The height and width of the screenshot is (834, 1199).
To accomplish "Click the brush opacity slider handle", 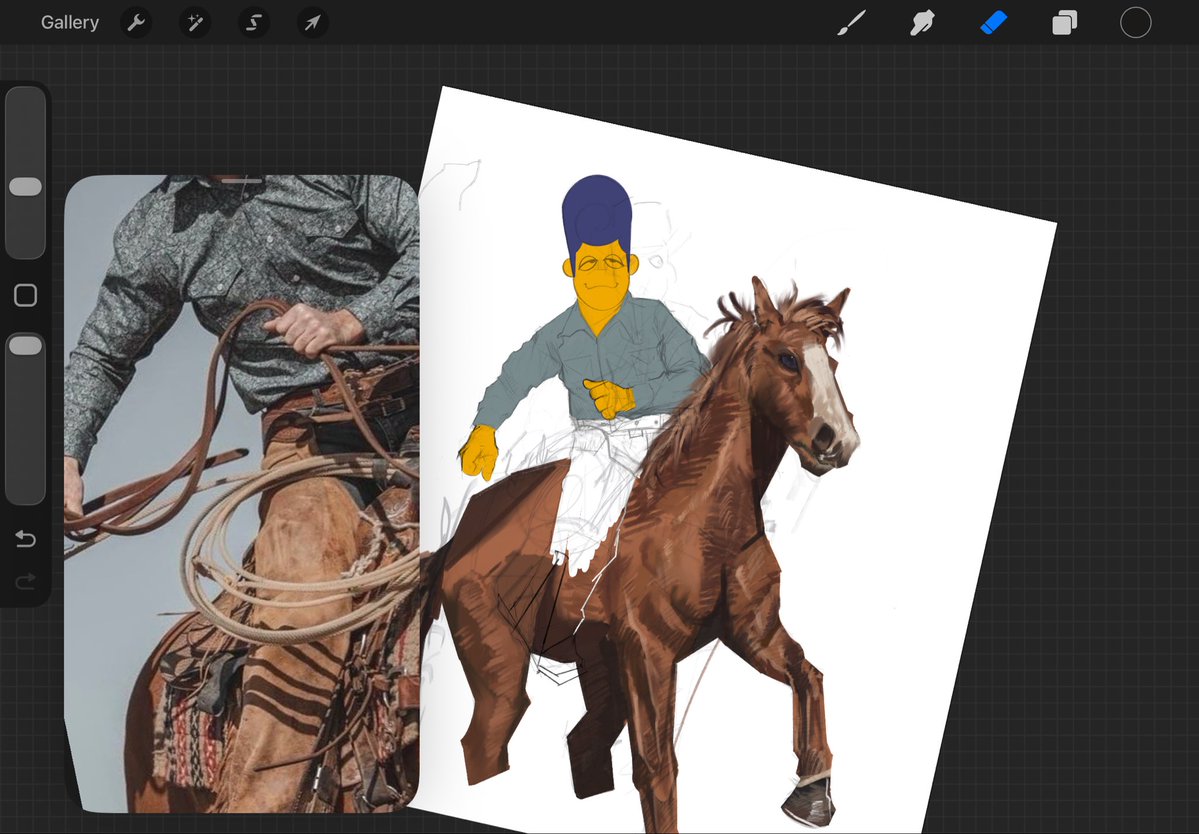I will click(25, 346).
